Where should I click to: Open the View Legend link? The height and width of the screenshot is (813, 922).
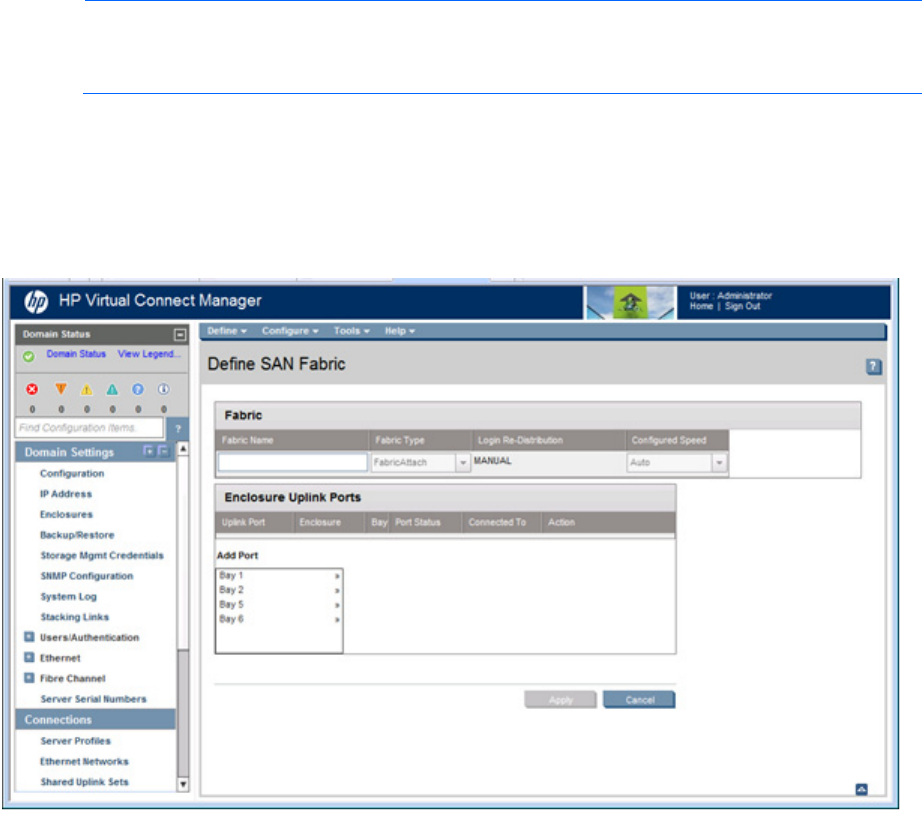click(x=149, y=354)
